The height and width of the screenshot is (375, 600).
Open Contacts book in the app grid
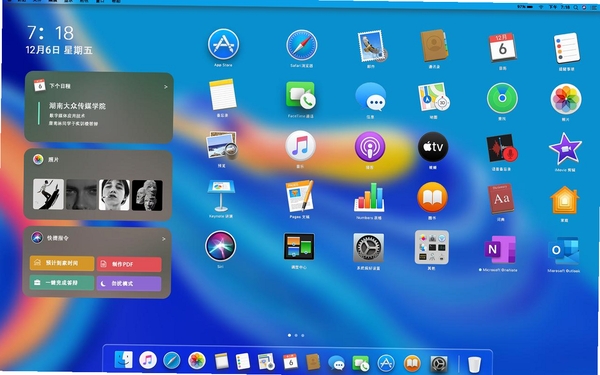434,46
